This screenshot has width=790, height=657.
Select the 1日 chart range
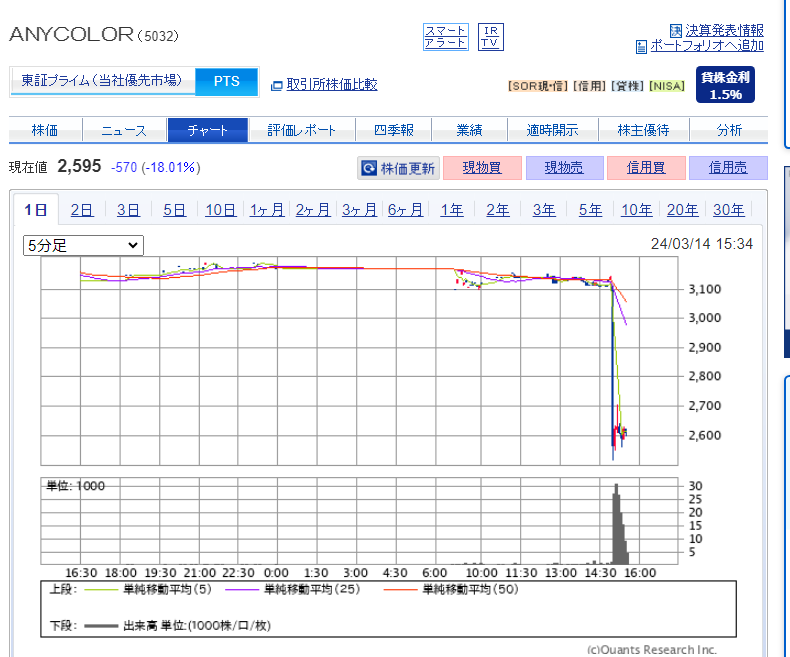[36, 210]
